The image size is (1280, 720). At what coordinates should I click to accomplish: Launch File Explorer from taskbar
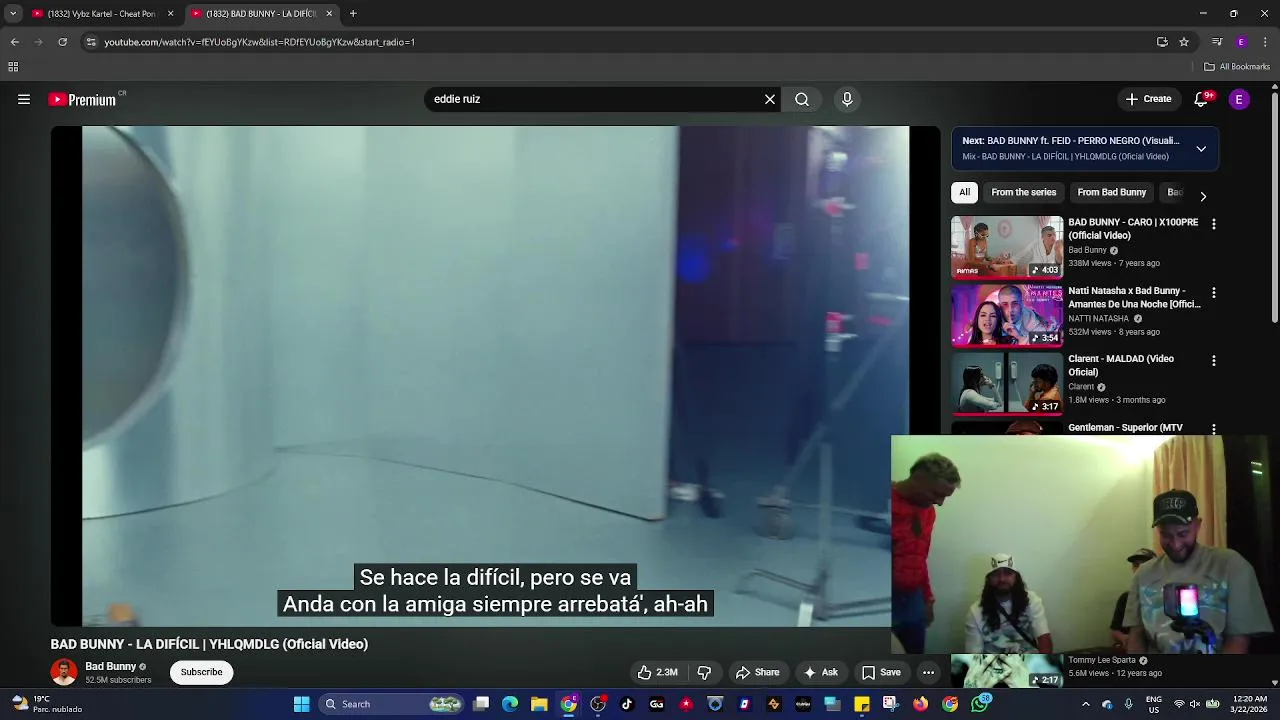coord(539,704)
